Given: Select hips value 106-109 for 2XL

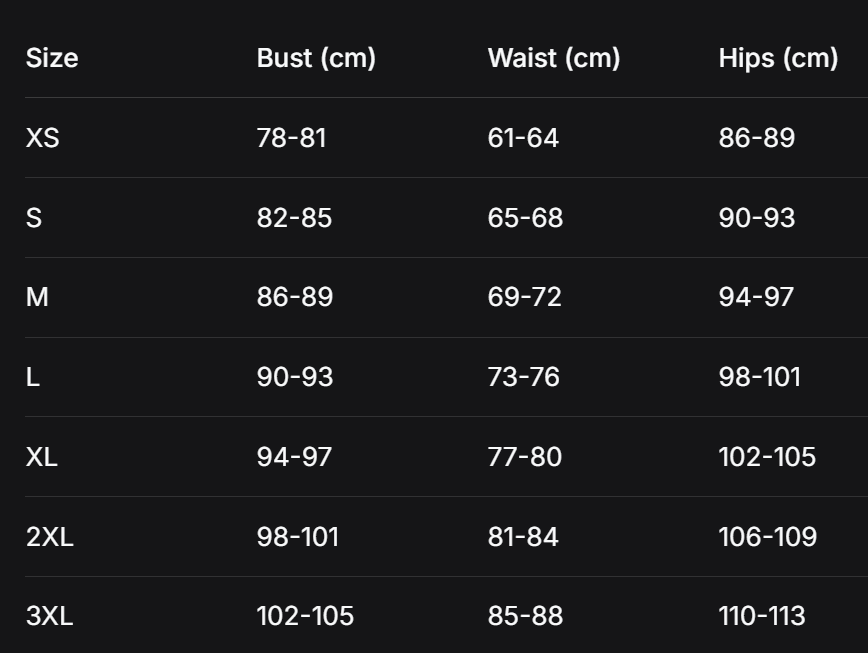Looking at the screenshot, I should click(x=767, y=537).
